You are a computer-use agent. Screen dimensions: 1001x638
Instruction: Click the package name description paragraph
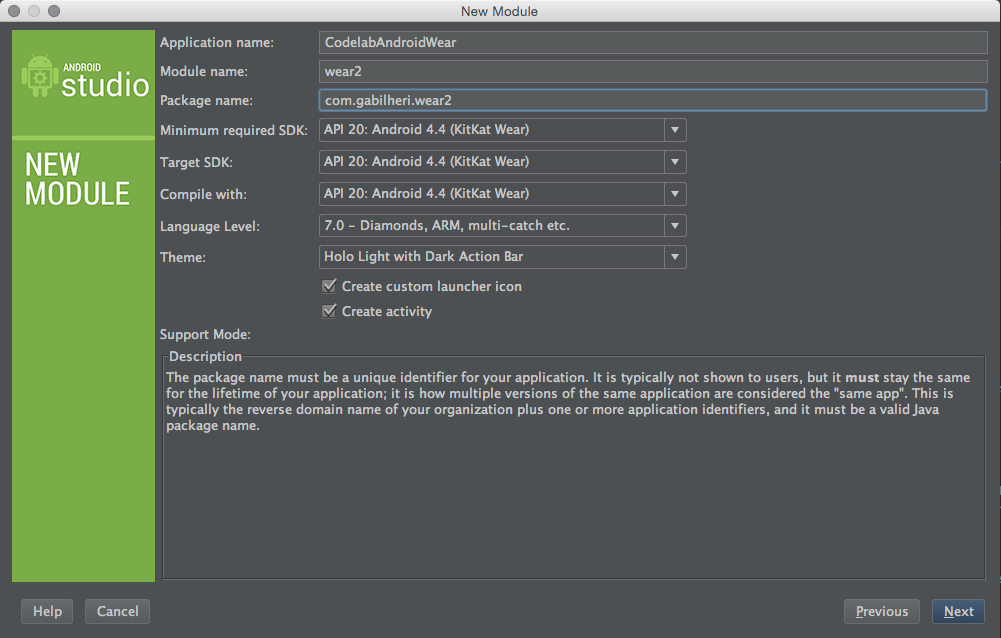[x=568, y=401]
